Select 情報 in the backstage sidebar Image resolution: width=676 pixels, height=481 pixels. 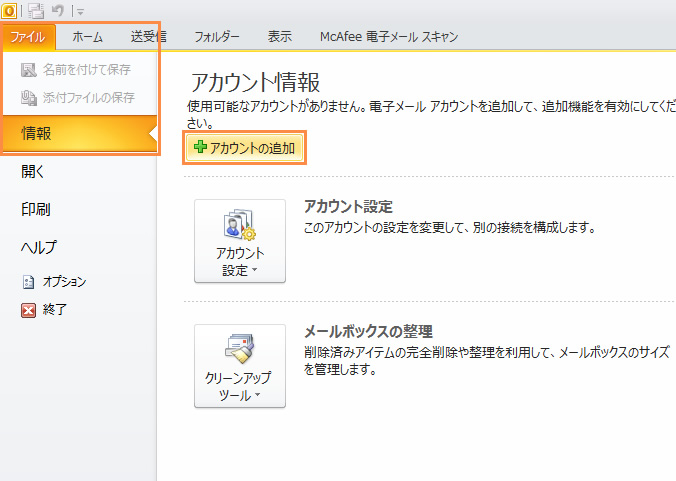(x=37, y=134)
